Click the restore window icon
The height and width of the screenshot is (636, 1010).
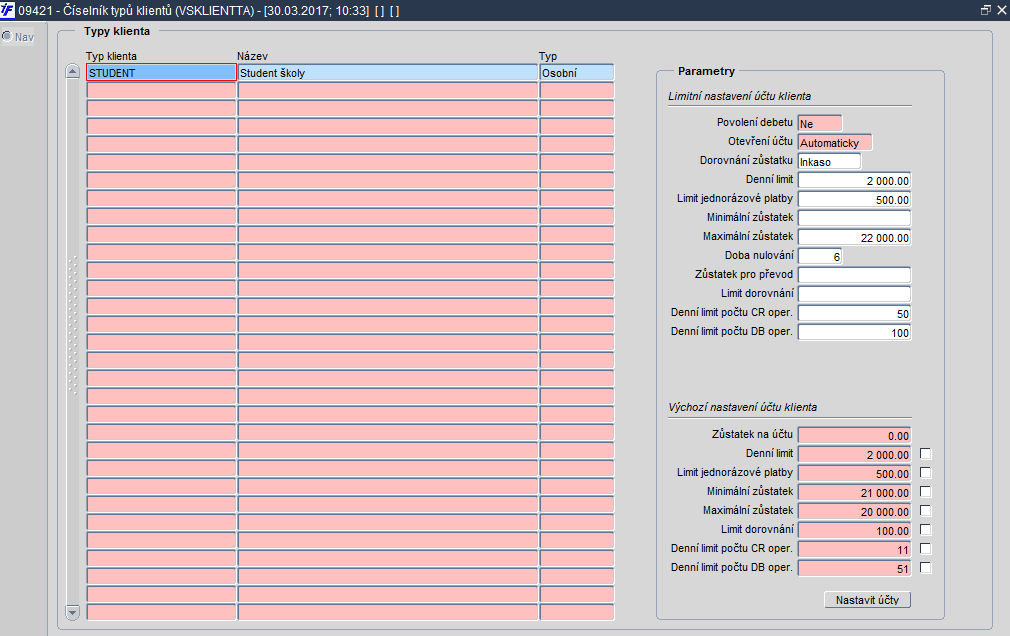pos(986,10)
